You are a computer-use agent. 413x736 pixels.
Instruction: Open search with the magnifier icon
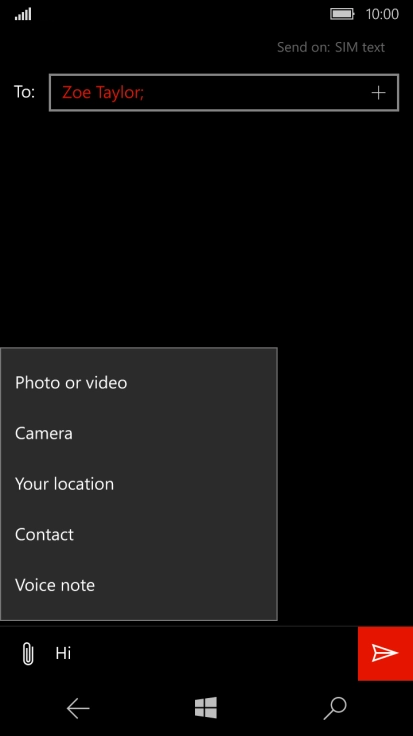tap(335, 708)
